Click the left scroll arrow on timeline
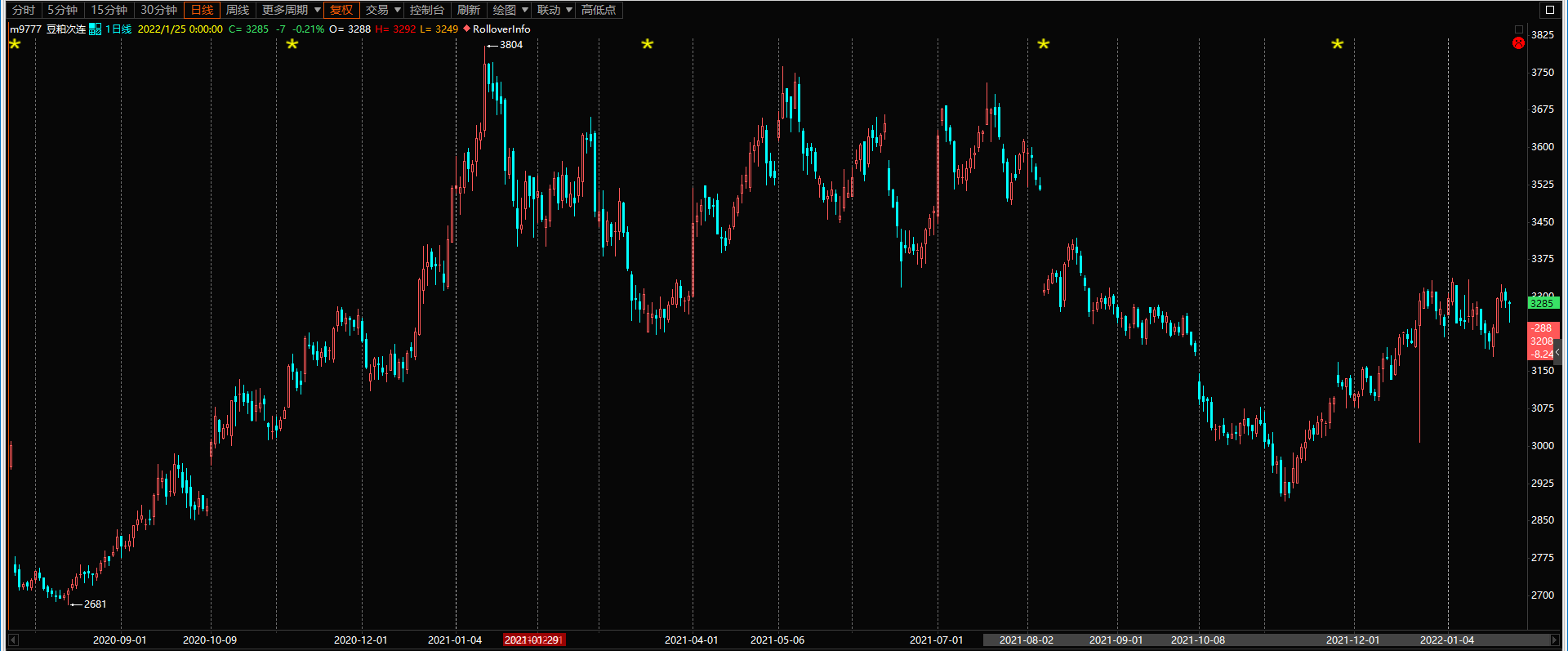 (x=13, y=640)
